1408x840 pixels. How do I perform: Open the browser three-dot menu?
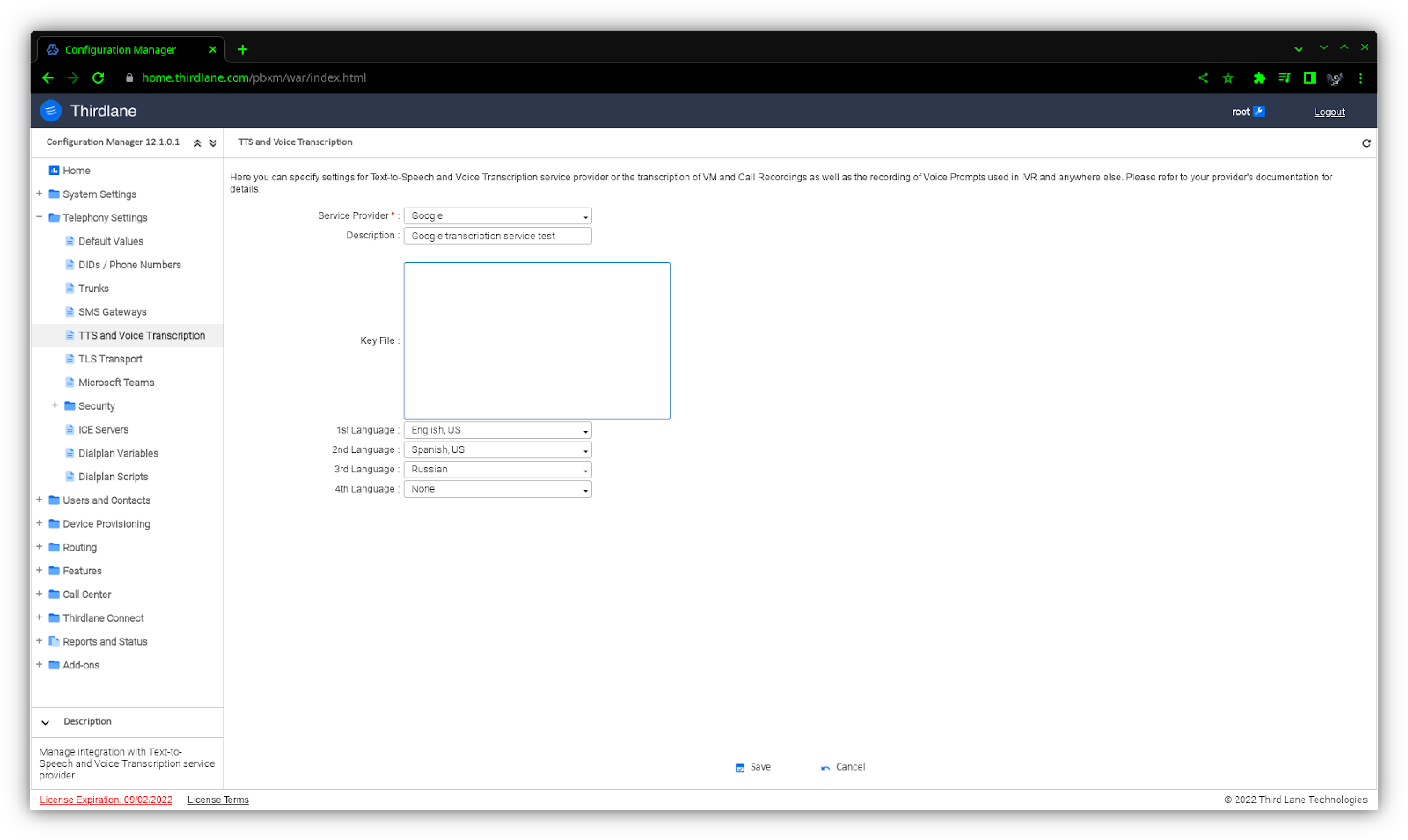(x=1360, y=77)
